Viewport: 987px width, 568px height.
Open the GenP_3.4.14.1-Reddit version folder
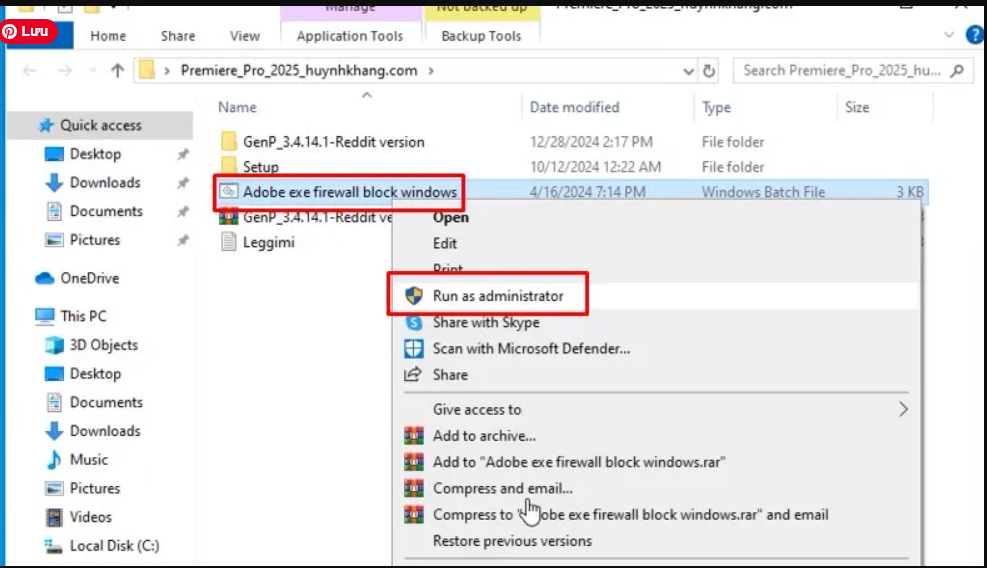pyautogui.click(x=333, y=142)
